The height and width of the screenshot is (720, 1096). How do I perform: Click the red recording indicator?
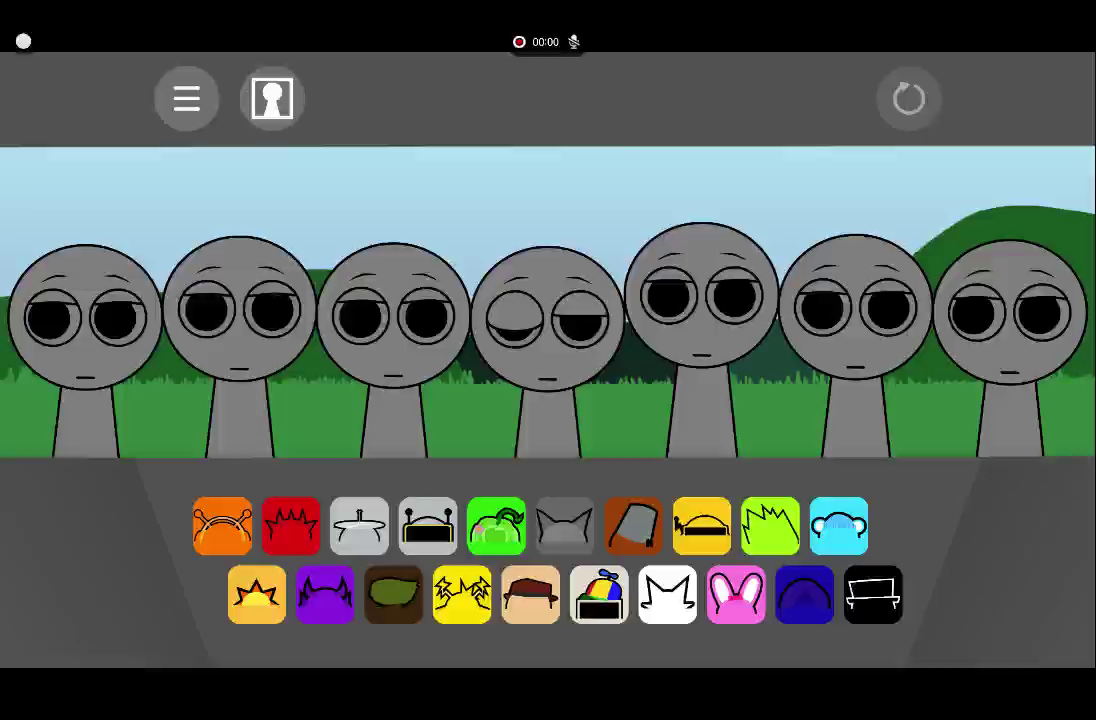point(519,42)
